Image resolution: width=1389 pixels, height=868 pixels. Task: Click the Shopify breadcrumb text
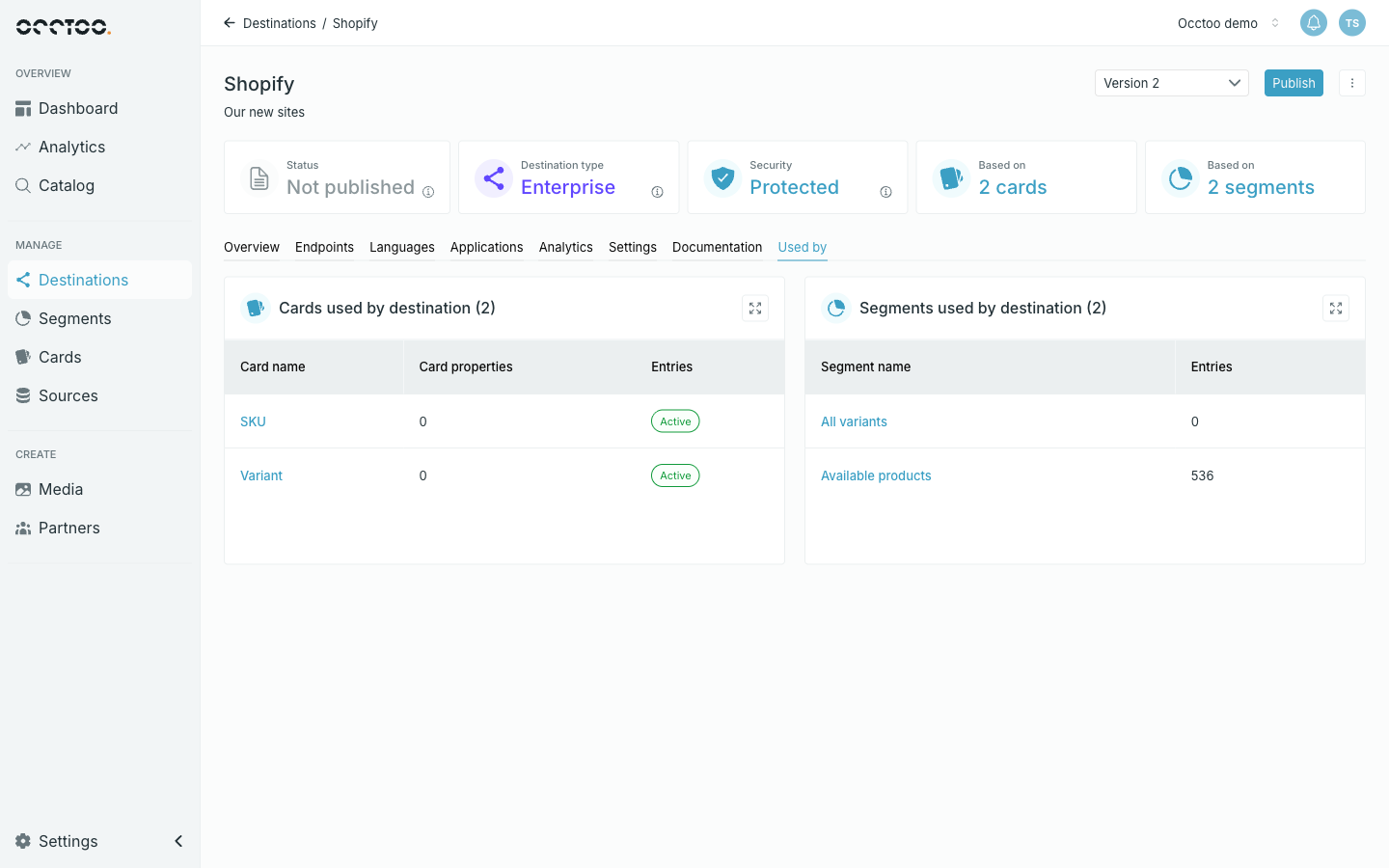point(355,23)
